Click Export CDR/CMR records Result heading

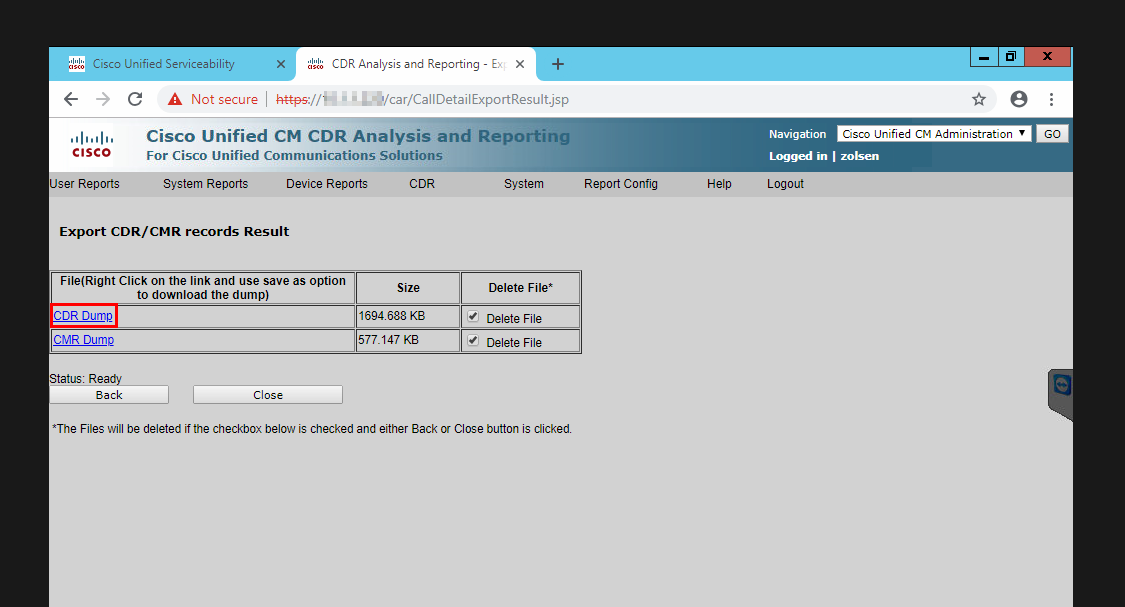pos(174,232)
